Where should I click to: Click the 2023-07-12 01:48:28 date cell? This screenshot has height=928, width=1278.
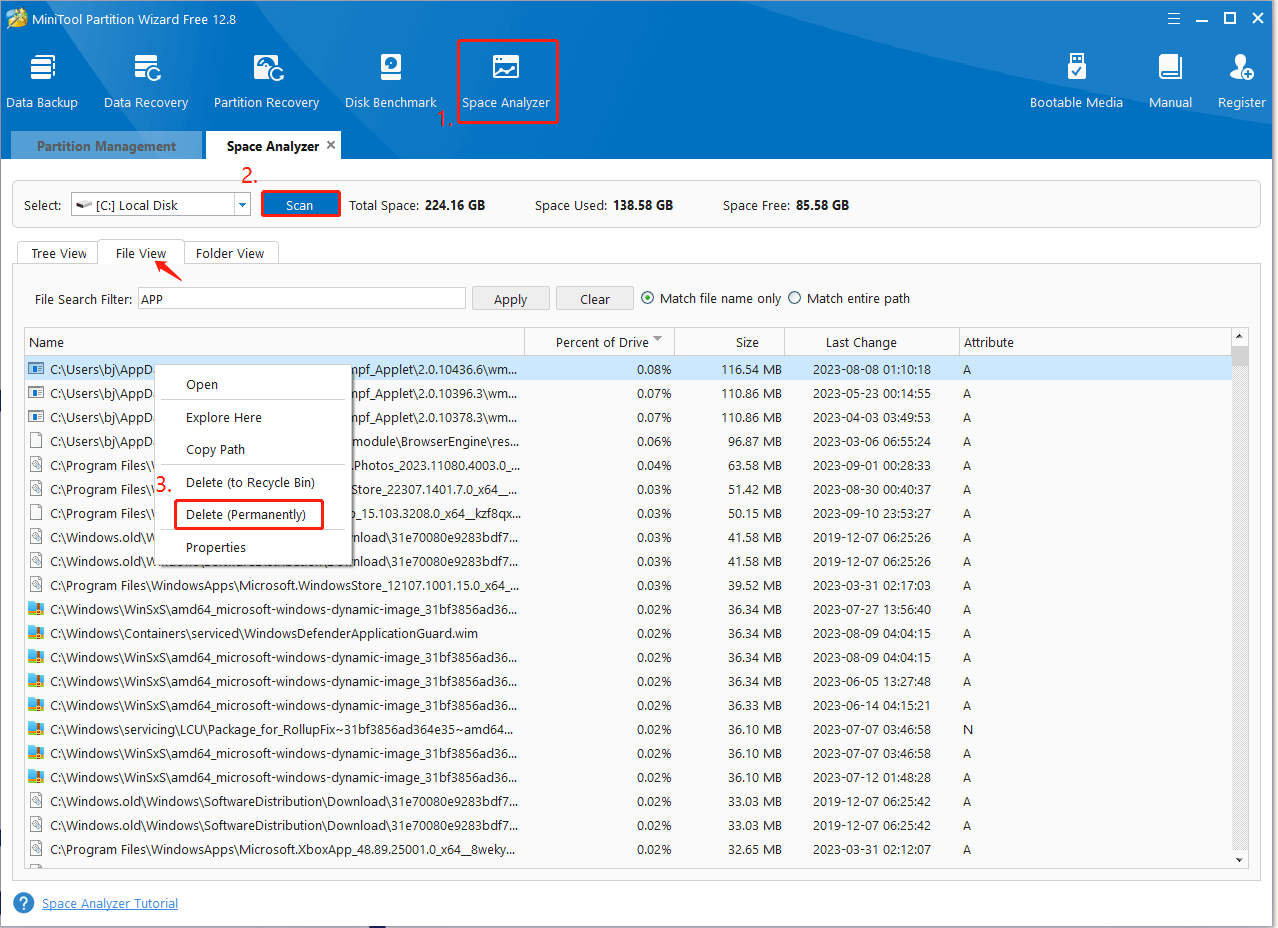[x=872, y=777]
